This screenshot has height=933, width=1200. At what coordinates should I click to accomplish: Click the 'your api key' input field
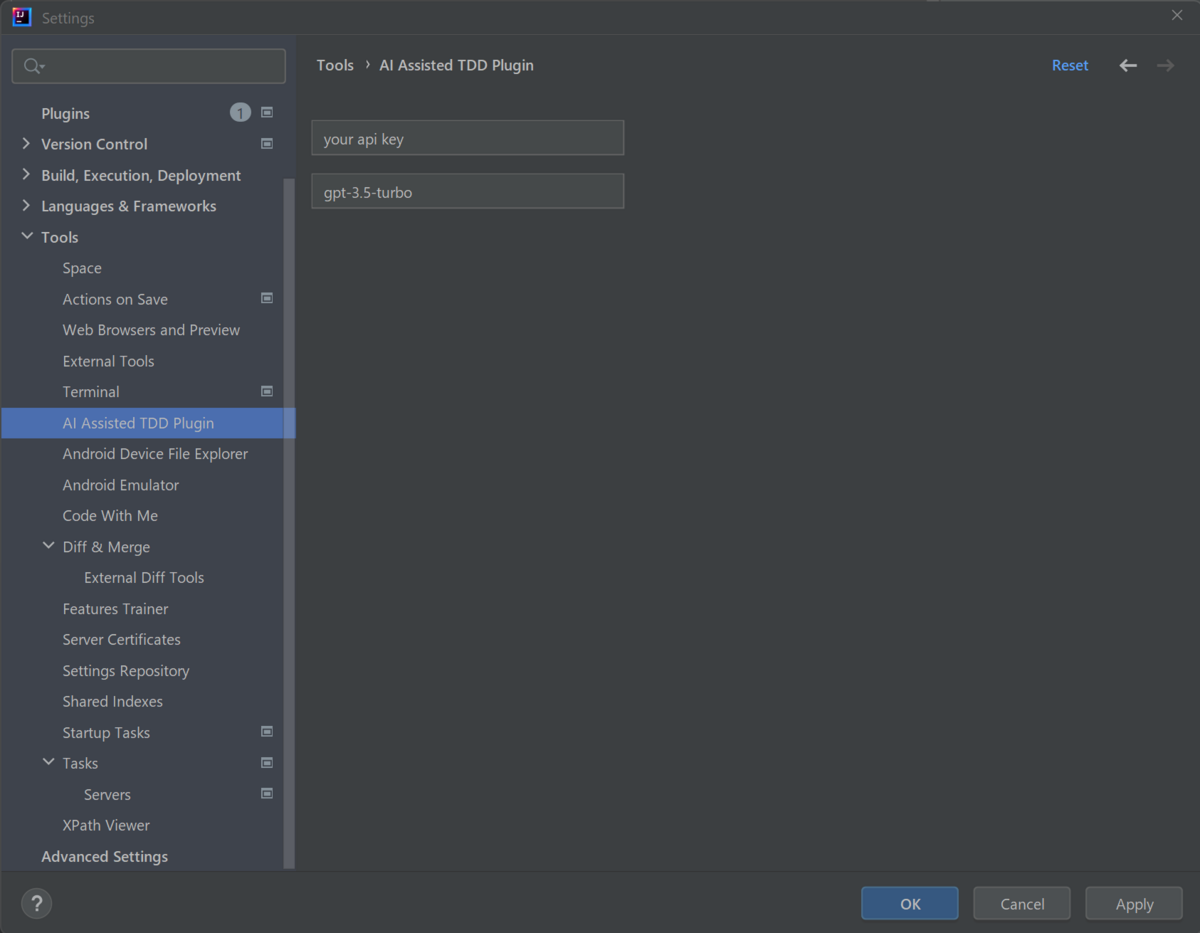tap(468, 138)
